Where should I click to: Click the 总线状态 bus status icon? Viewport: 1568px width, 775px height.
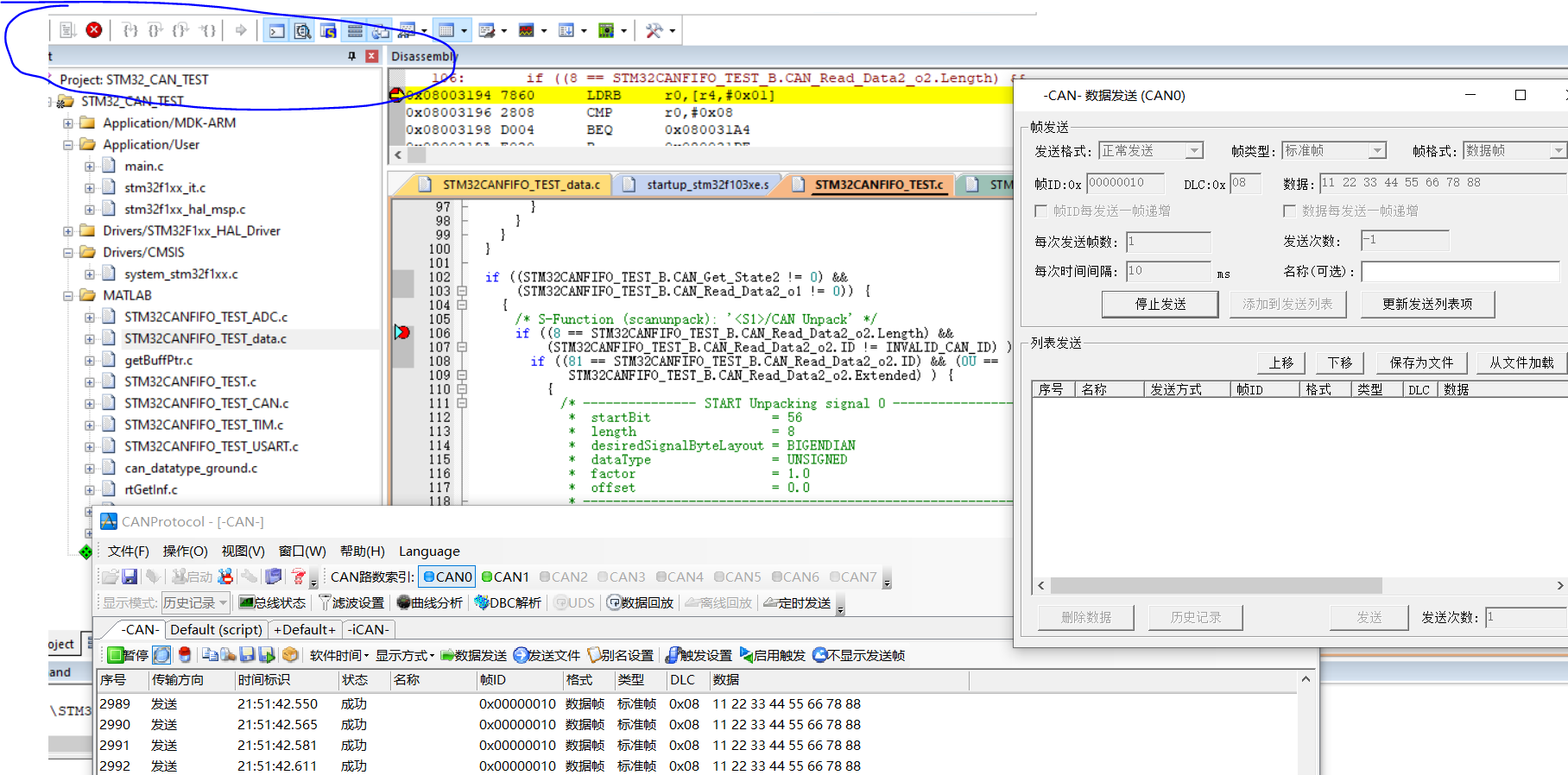(x=272, y=602)
